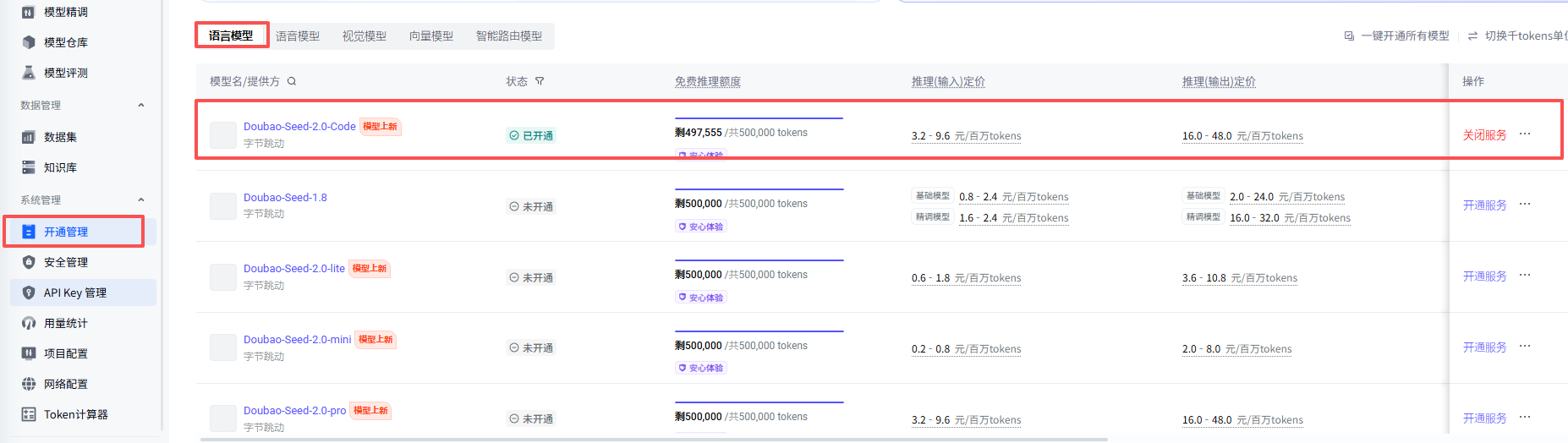Open the Doubao-Seed-2.0-pro model link
Viewport: 1568px width, 443px height.
(294, 411)
